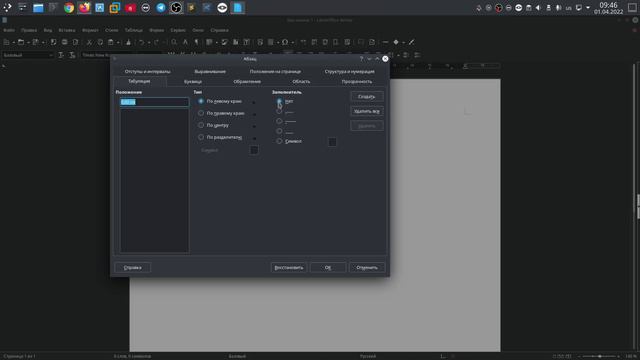Screen dimensions: 640x360
Task: Open 'Формат' menu in Writer menu bar
Action: tap(90, 30)
